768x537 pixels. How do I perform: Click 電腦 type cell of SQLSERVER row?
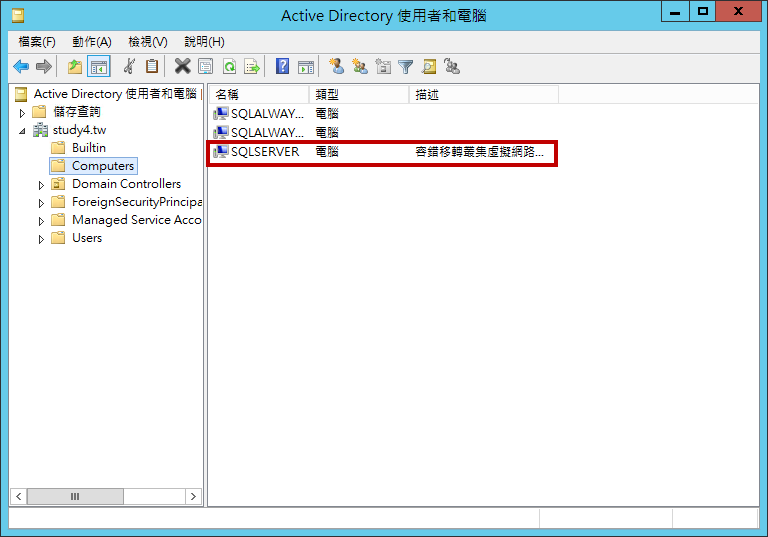[x=327, y=152]
